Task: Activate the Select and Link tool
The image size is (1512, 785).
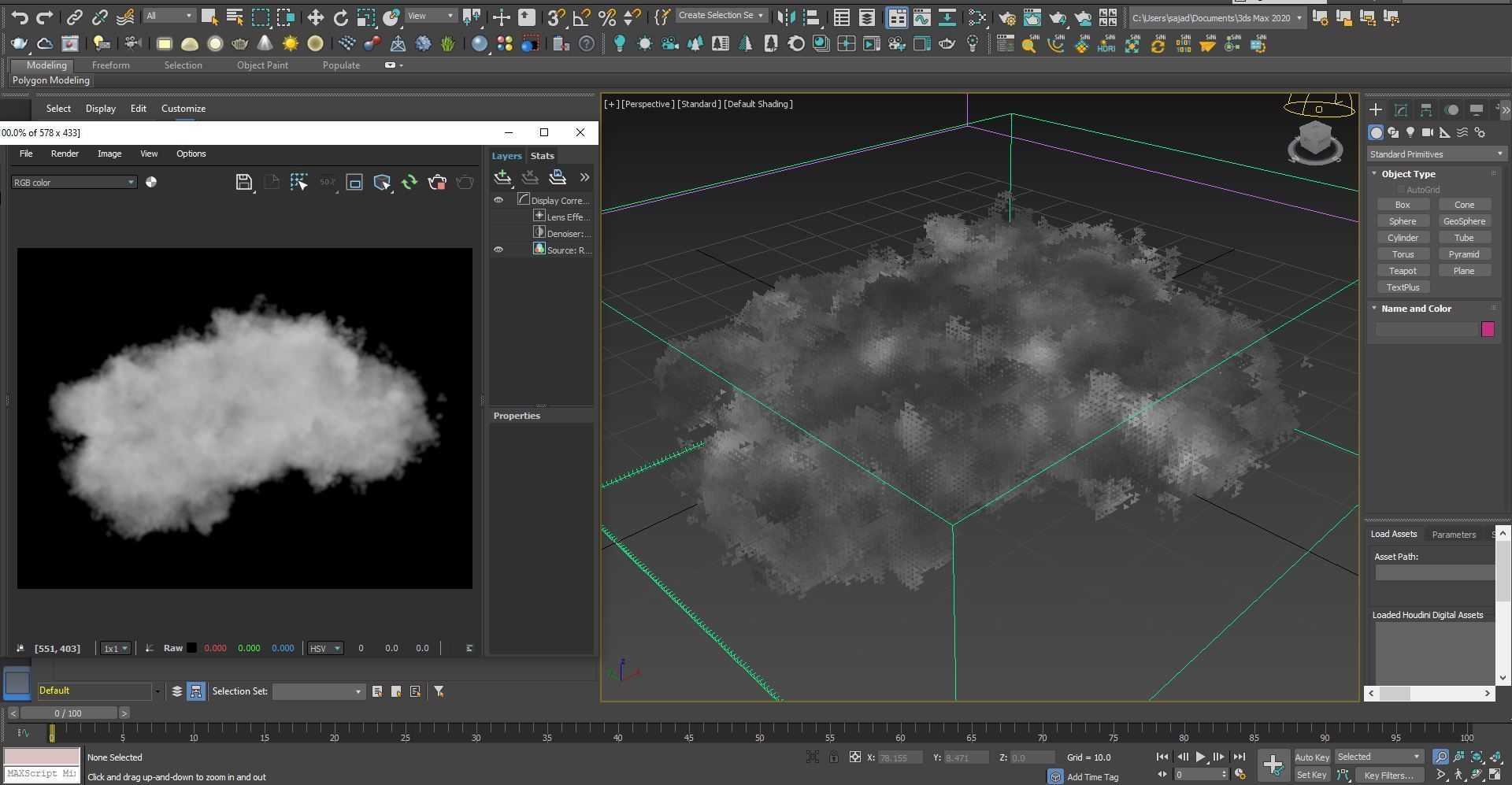Action: [x=74, y=17]
